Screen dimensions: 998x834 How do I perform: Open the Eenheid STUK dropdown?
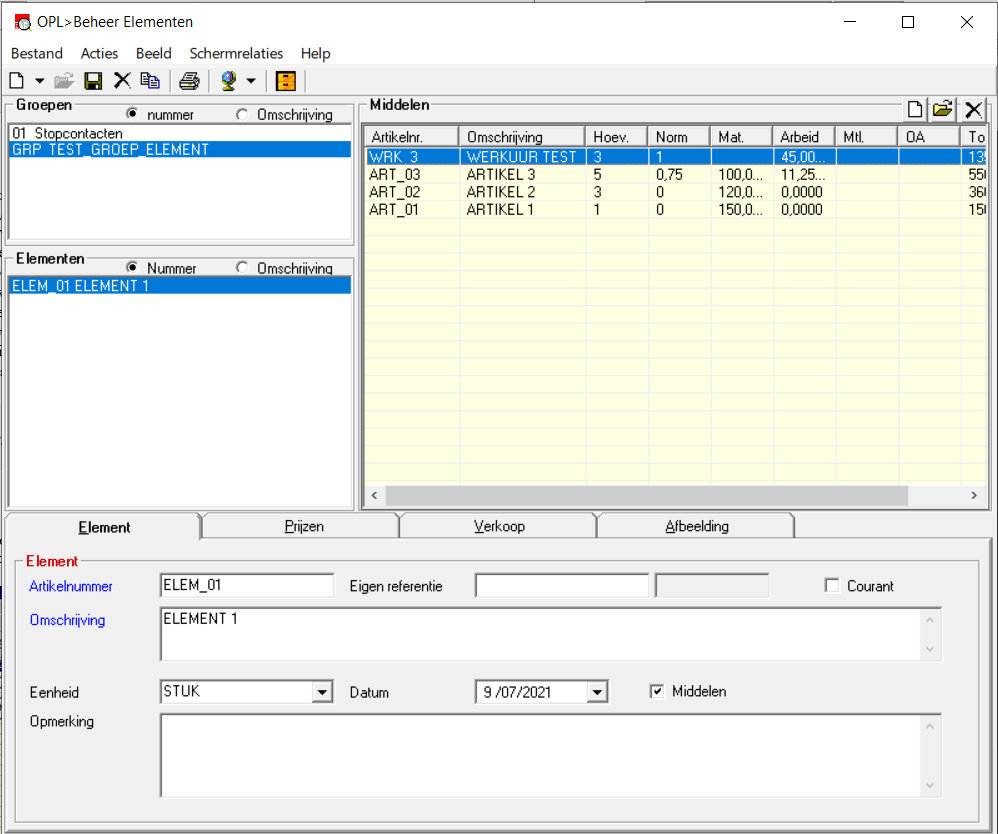coord(322,692)
